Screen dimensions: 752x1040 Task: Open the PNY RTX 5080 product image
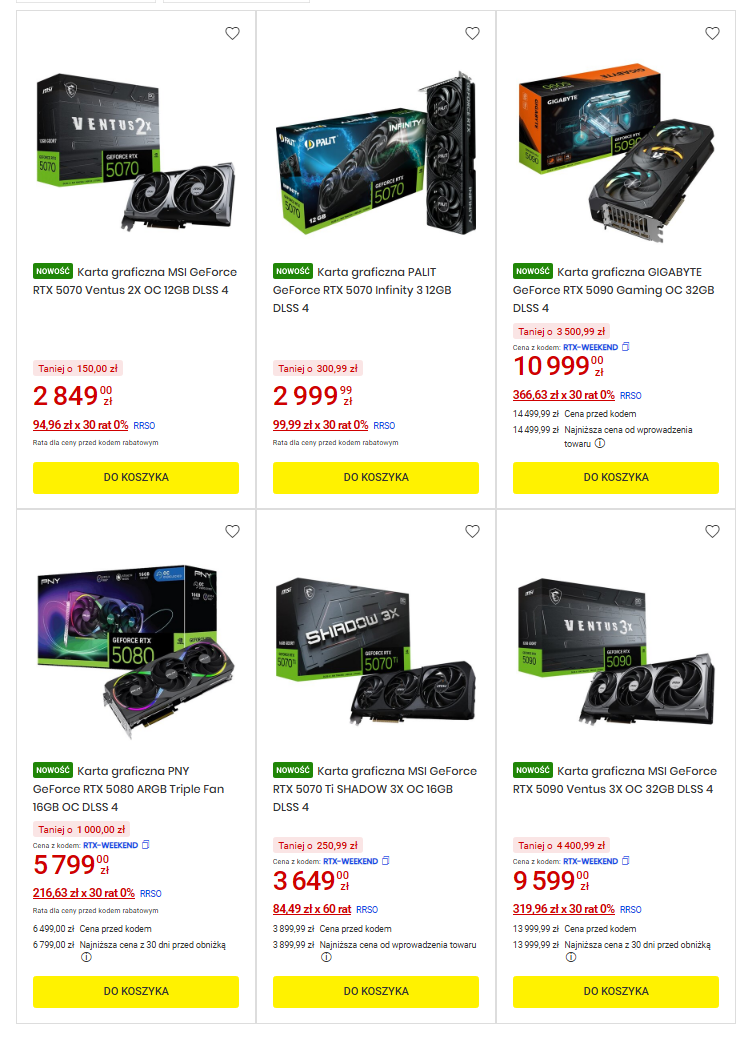pos(136,644)
